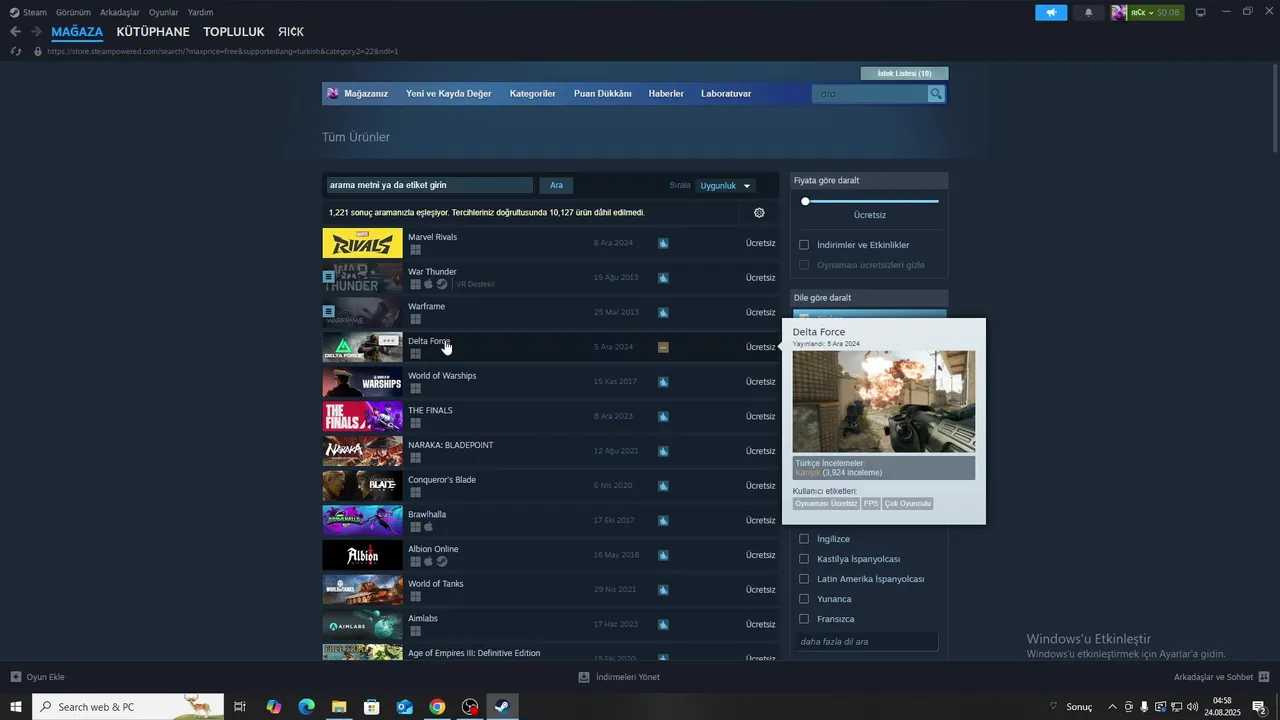The height and width of the screenshot is (720, 1280).
Task: Check the Yunanca language filter
Action: coord(804,599)
